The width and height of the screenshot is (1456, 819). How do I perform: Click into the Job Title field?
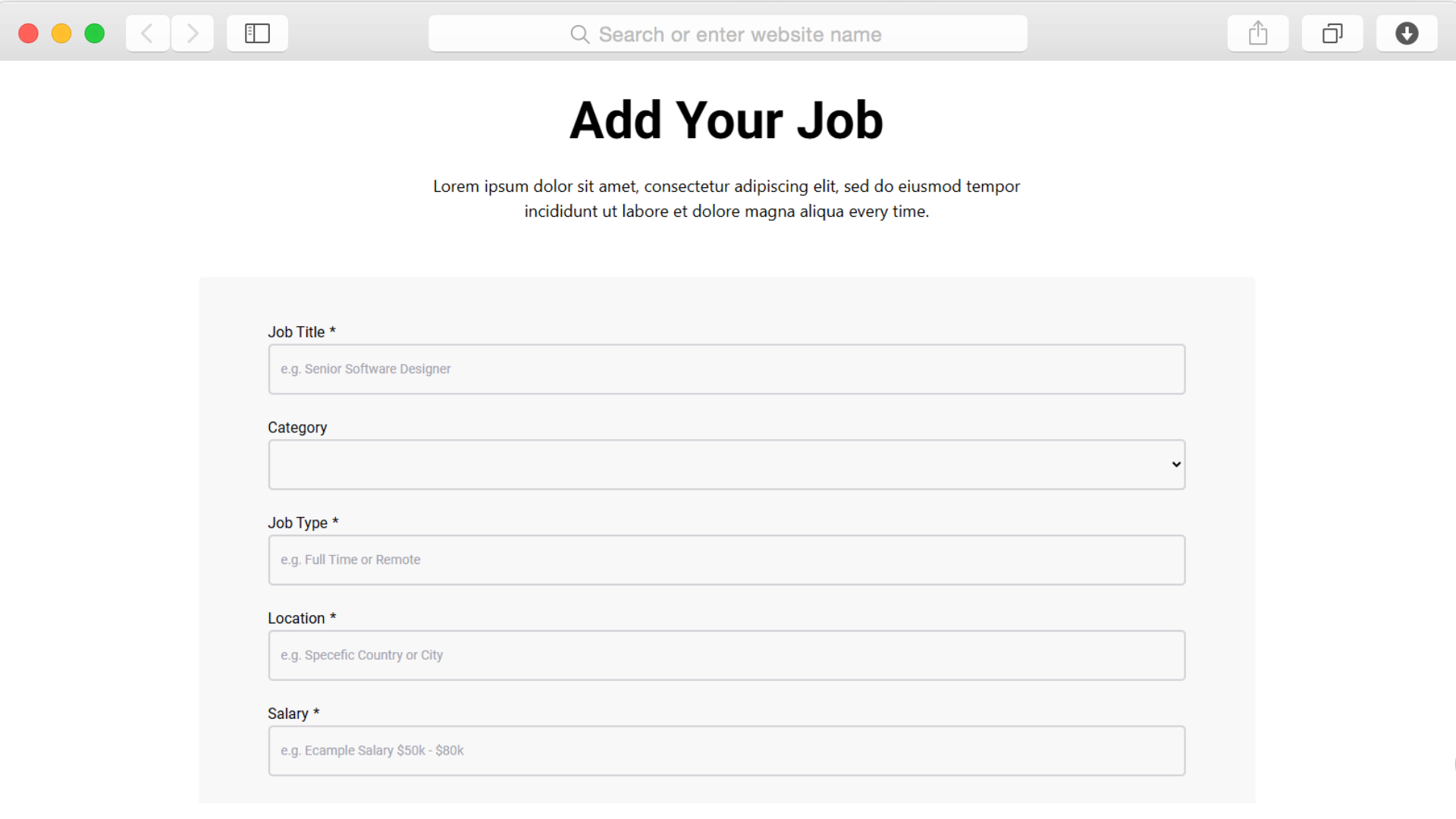click(726, 369)
